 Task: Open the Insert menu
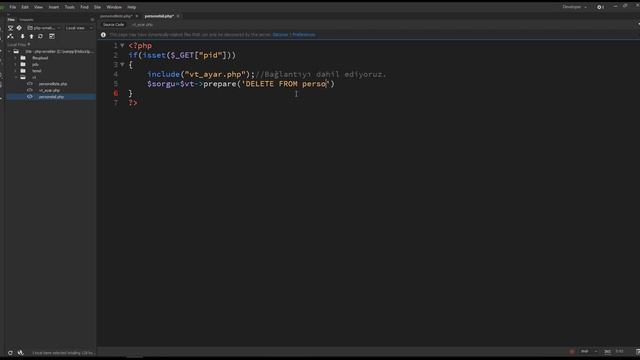coord(53,7)
